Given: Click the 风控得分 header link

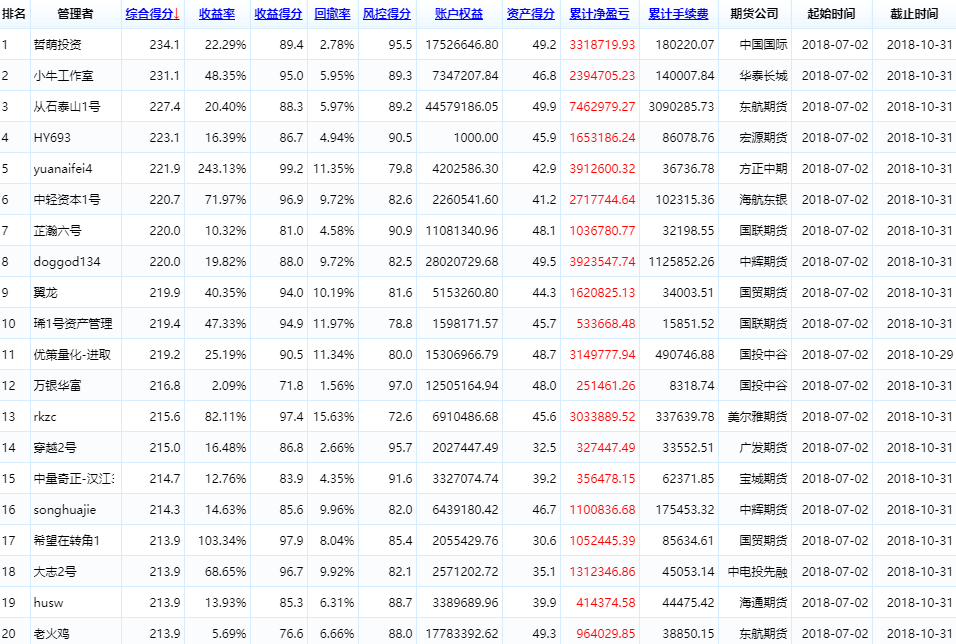Looking at the screenshot, I should tap(387, 14).
